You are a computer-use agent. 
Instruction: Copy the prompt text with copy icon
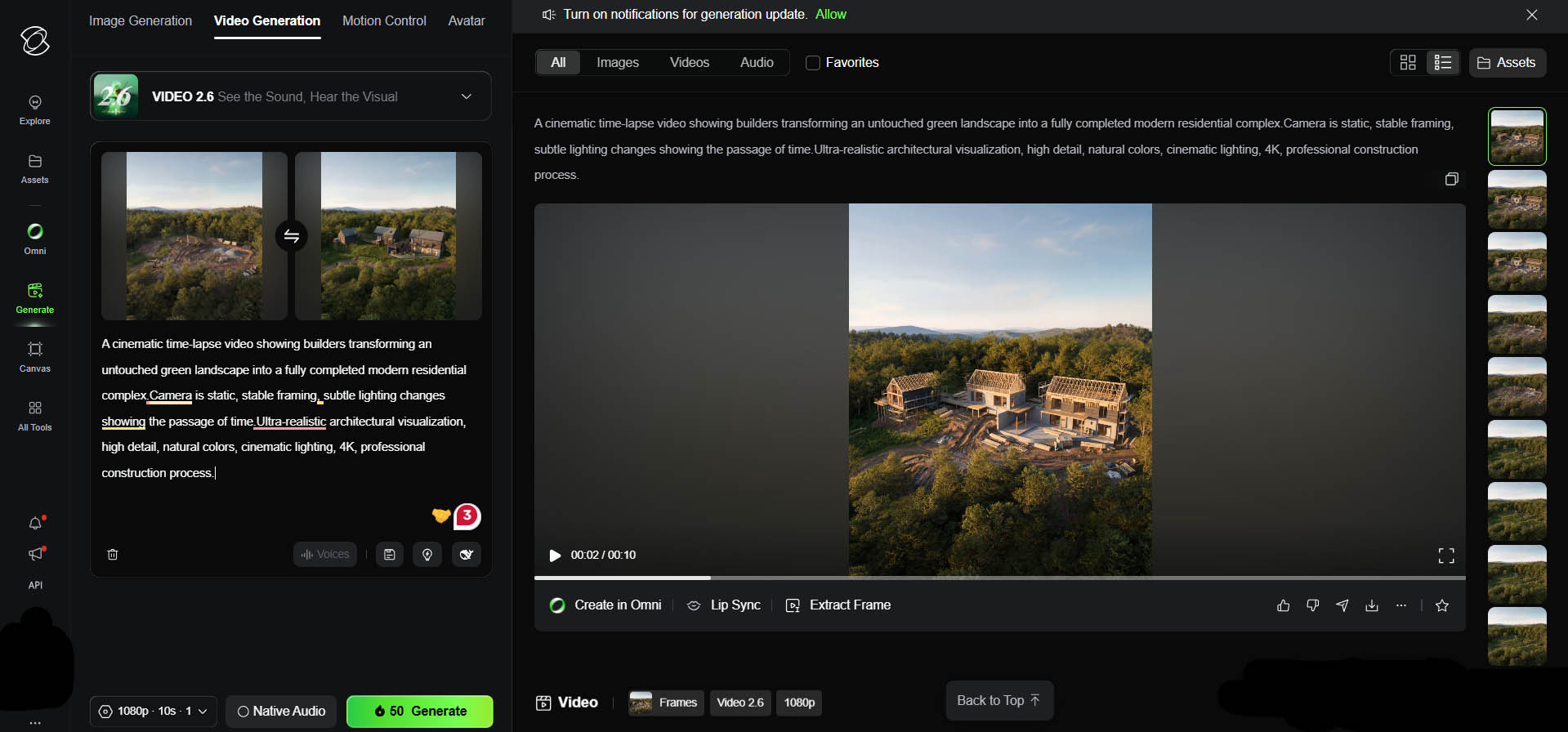pos(1451,179)
